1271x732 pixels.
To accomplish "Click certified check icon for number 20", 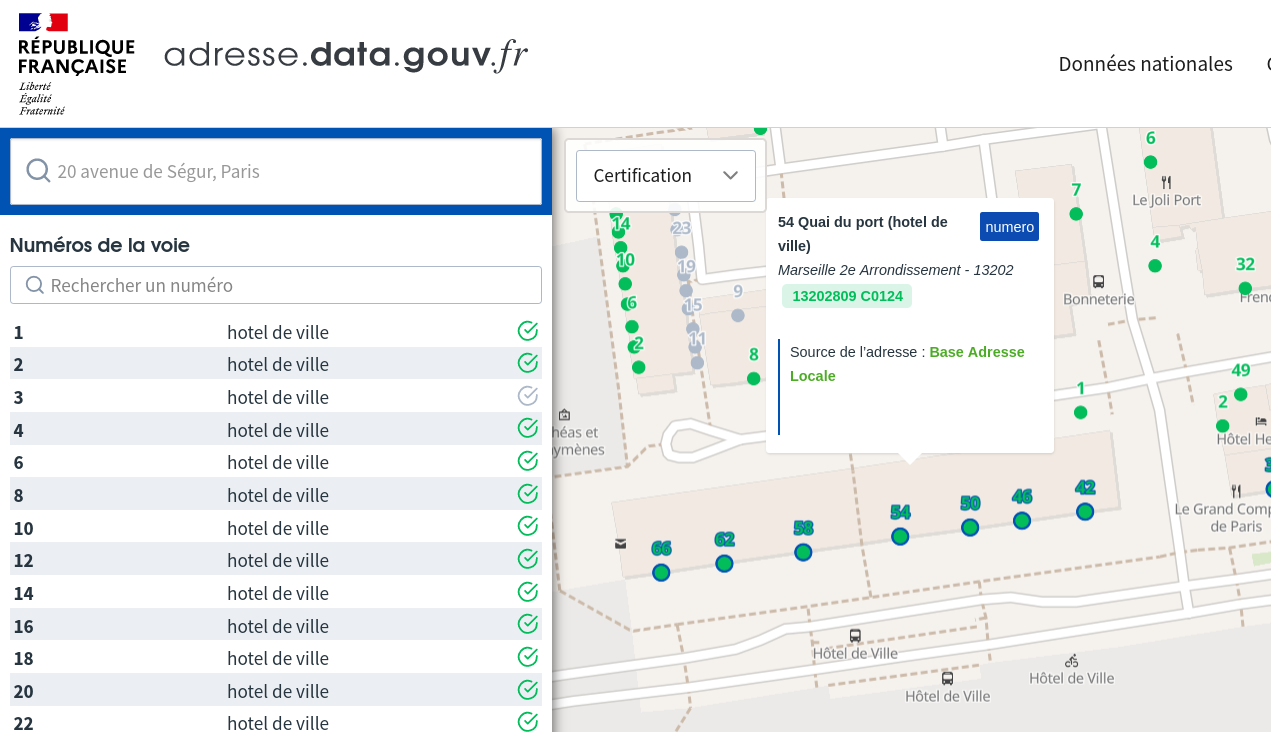I will tap(528, 689).
